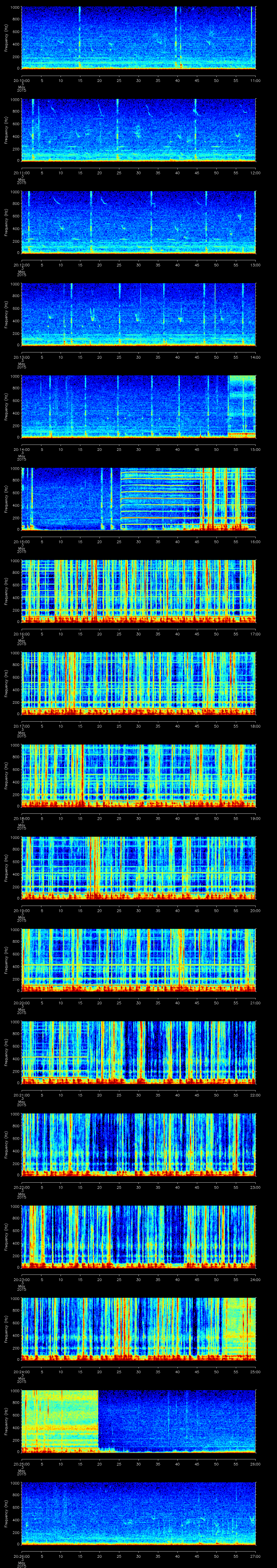Click the spectrogram panel starting at 20:10:00
The image size is (277, 1568).
[139, 38]
